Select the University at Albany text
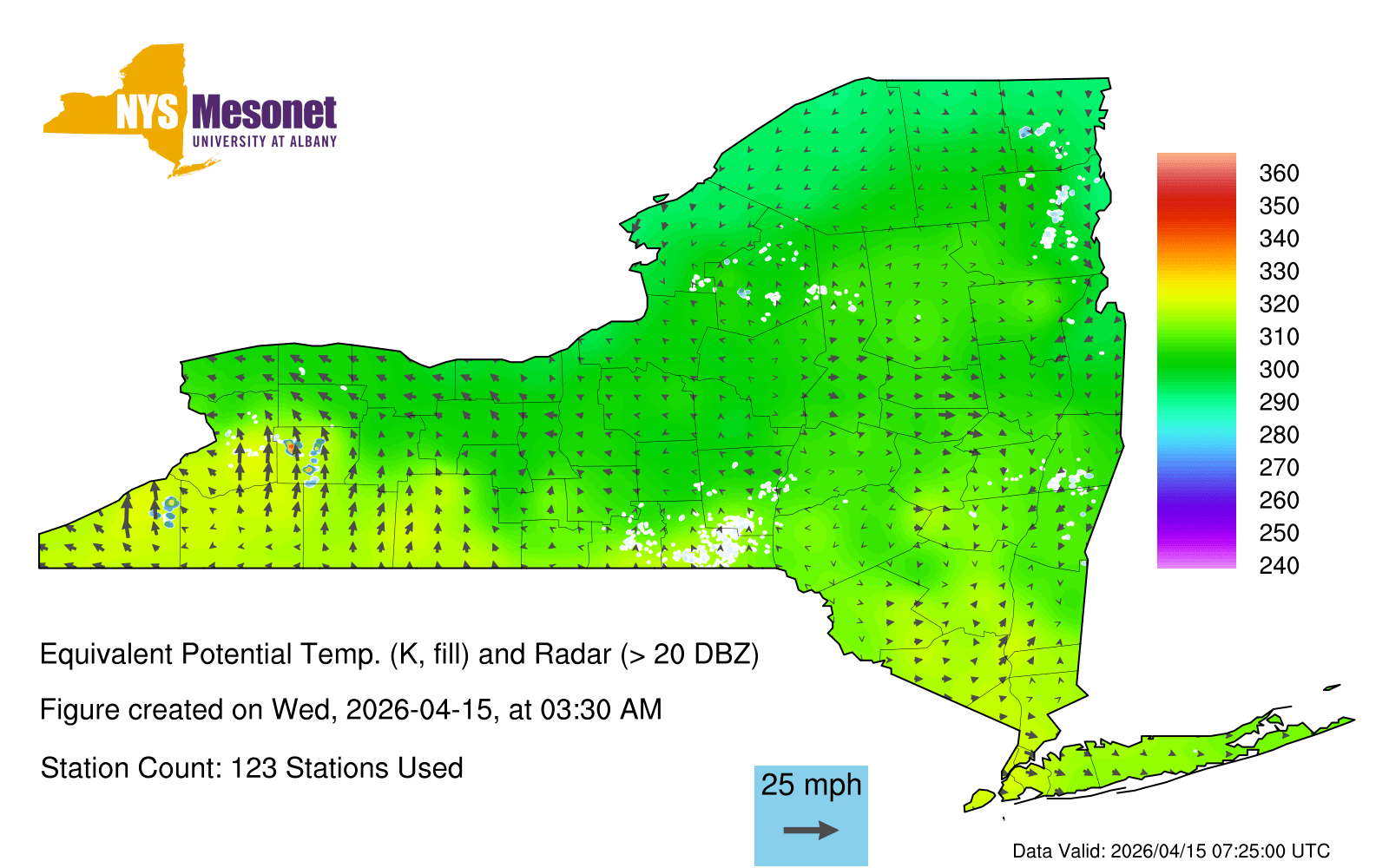 [x=264, y=141]
